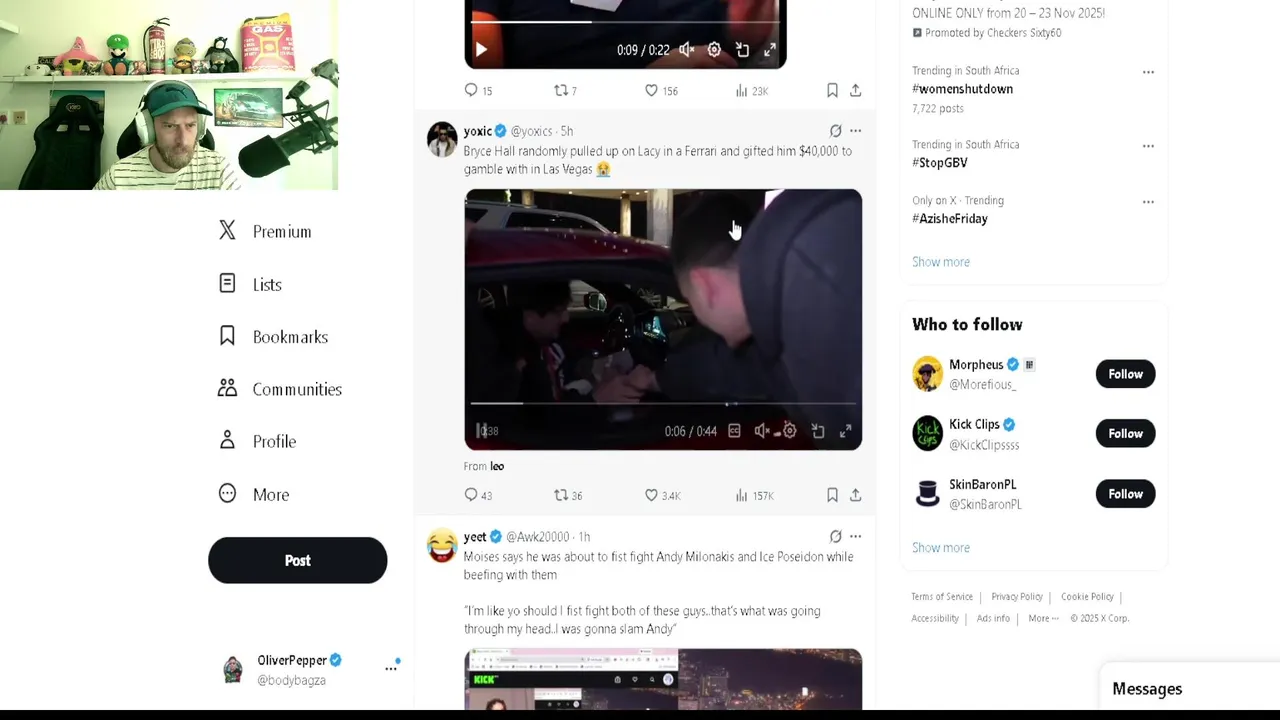Open settings gear on Bryce Hall video
The image size is (1280, 720).
[790, 431]
